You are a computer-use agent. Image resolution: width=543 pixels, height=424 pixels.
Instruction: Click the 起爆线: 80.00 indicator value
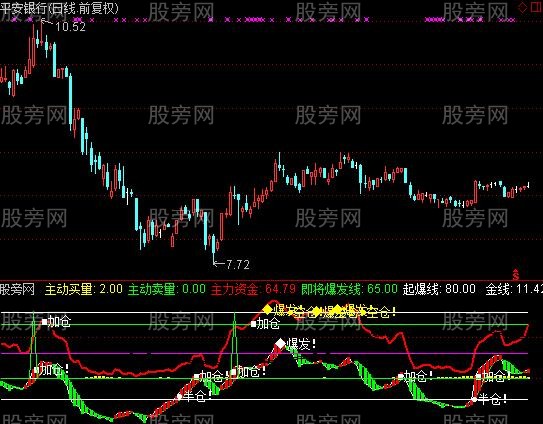[x=439, y=289]
